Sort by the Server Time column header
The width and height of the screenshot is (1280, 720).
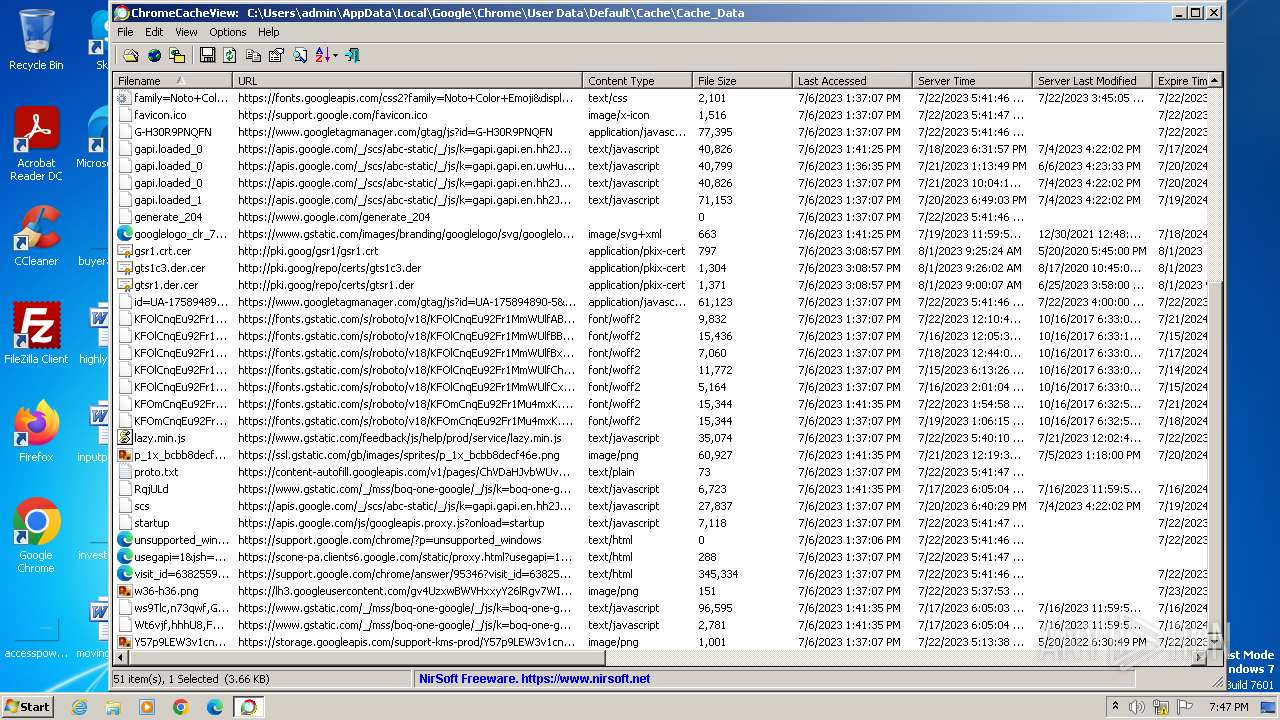973,81
